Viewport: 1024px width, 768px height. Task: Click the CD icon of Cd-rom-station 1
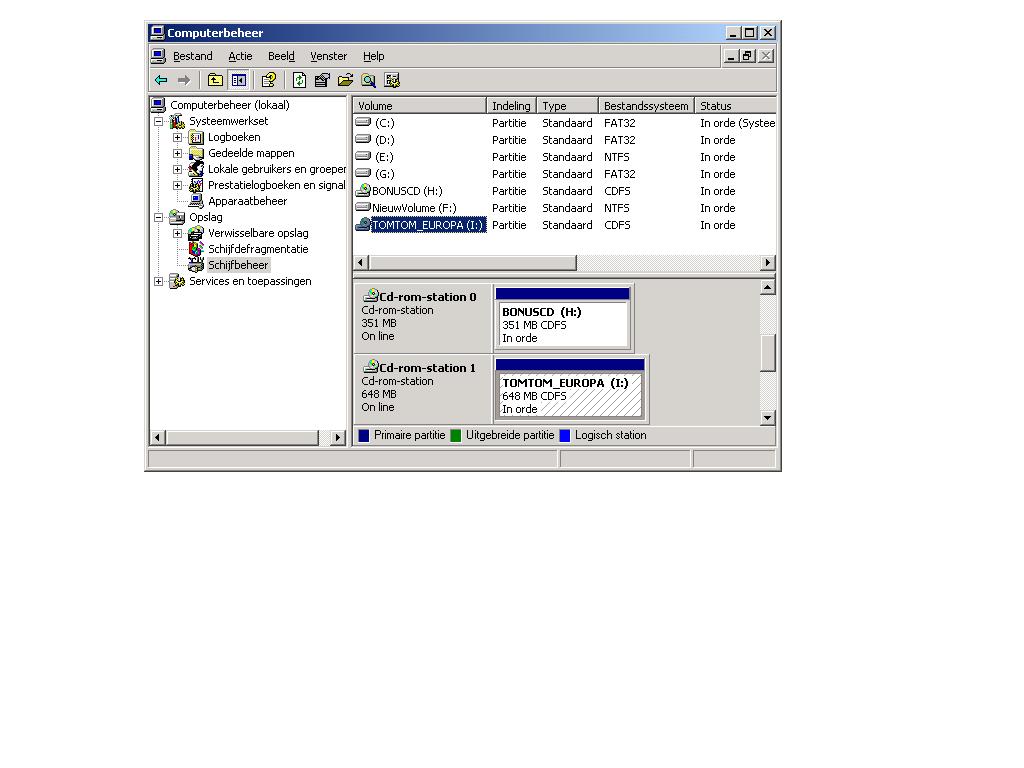372,366
